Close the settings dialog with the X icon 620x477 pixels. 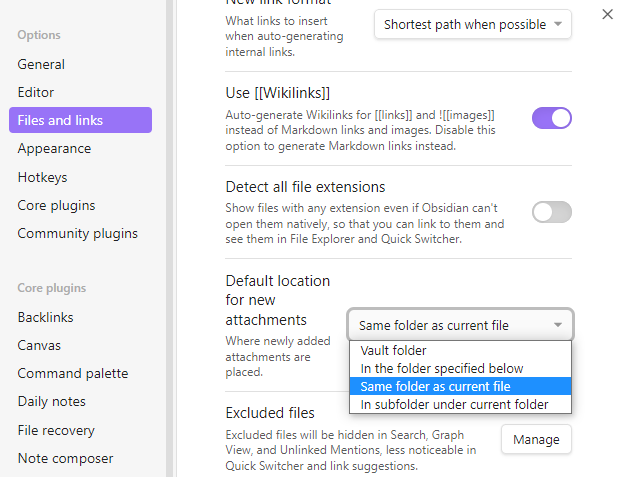(607, 15)
